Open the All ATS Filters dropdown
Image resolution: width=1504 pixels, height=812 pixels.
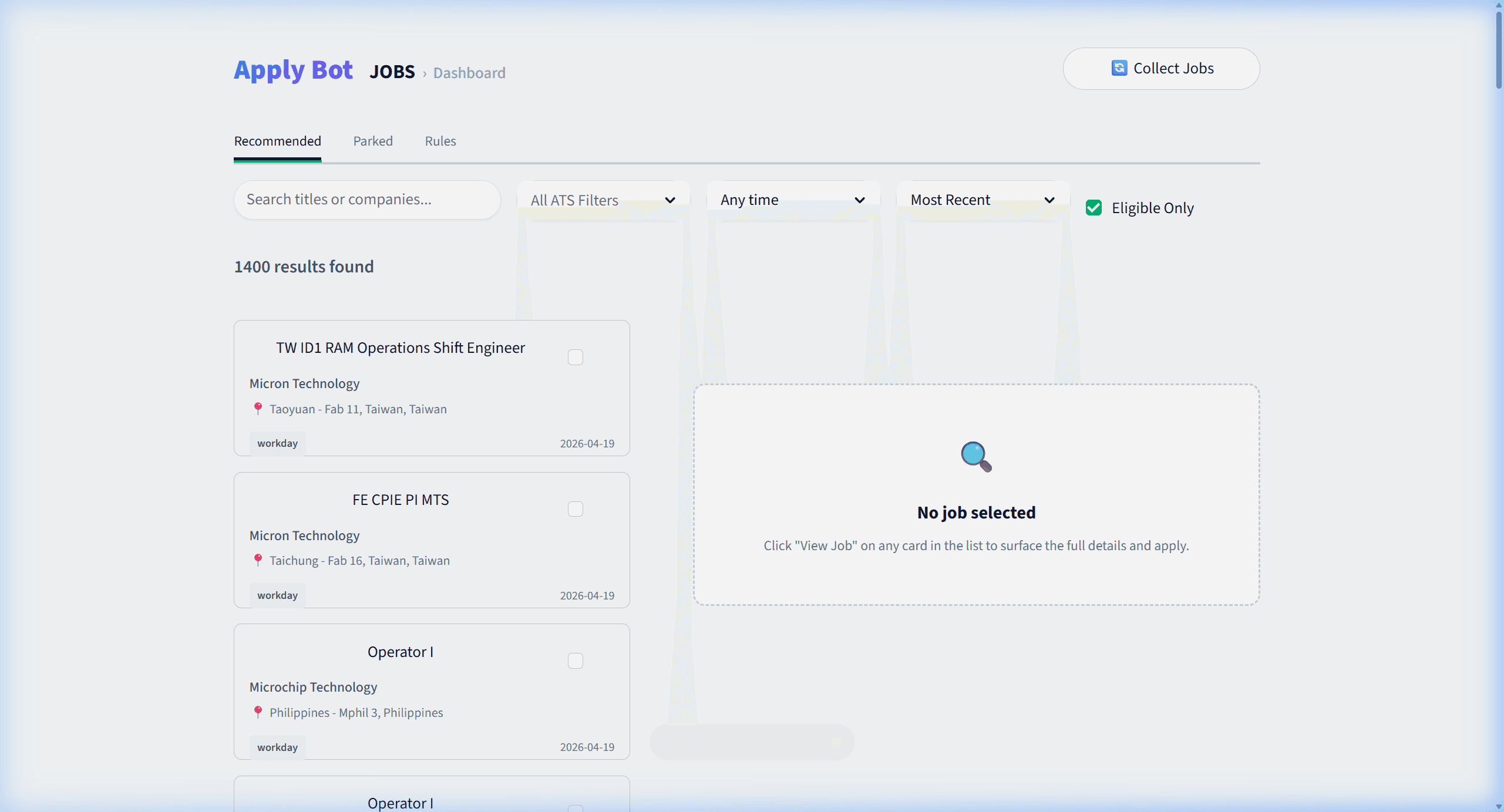coord(603,200)
